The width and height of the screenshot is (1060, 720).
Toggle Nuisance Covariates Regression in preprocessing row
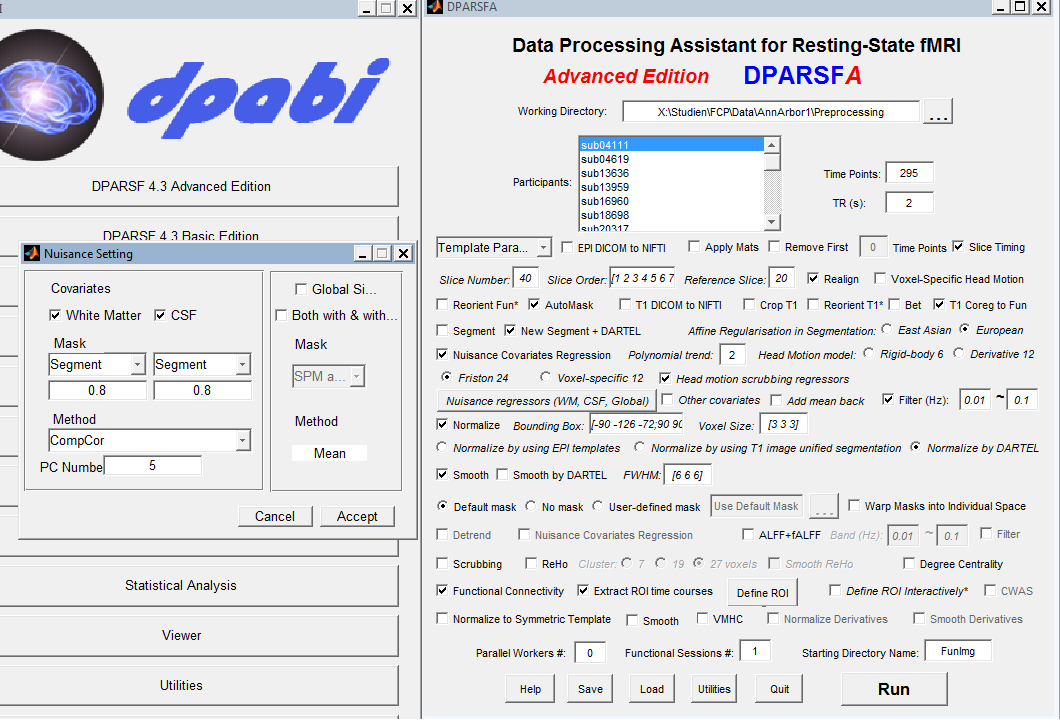(x=442, y=354)
